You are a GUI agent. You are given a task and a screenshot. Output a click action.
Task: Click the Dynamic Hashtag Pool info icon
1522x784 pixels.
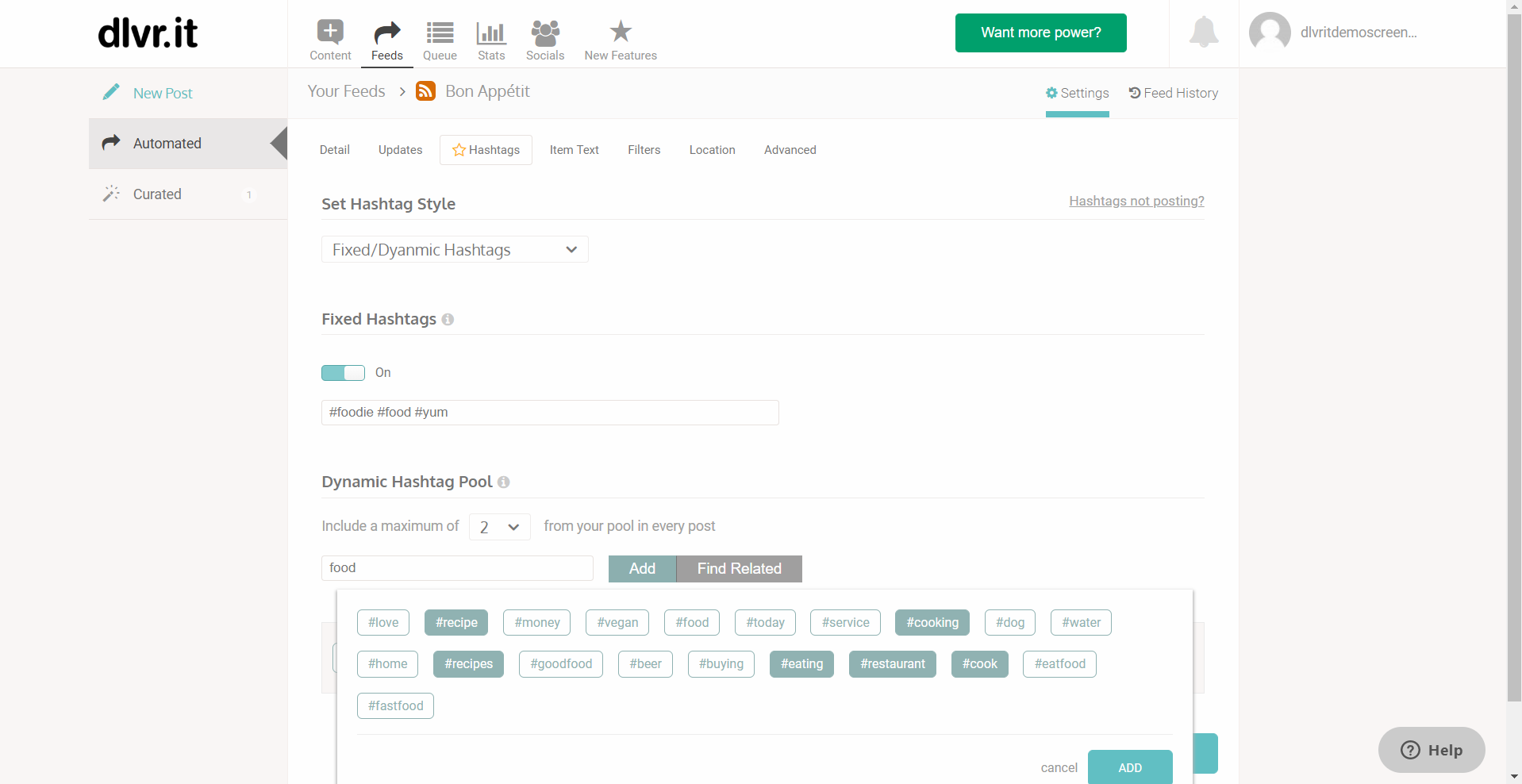pyautogui.click(x=503, y=482)
